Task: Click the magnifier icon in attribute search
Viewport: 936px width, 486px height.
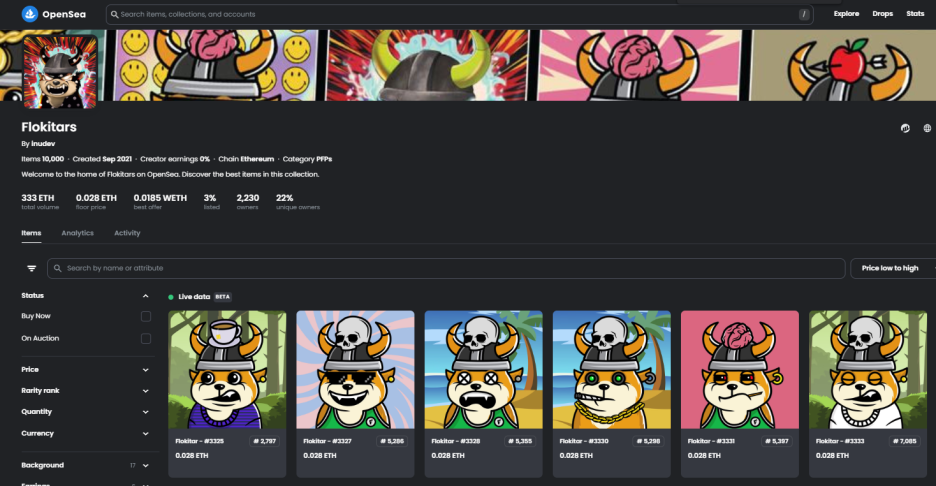Action: [x=58, y=268]
